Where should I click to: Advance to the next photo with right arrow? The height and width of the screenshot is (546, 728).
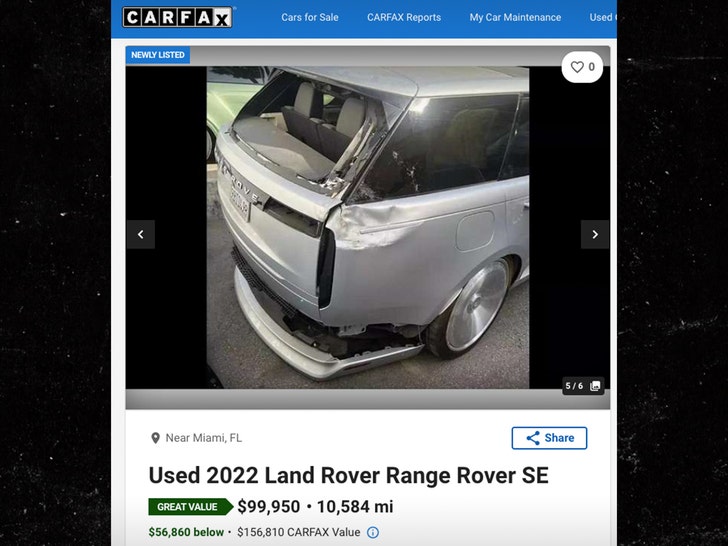pos(595,234)
